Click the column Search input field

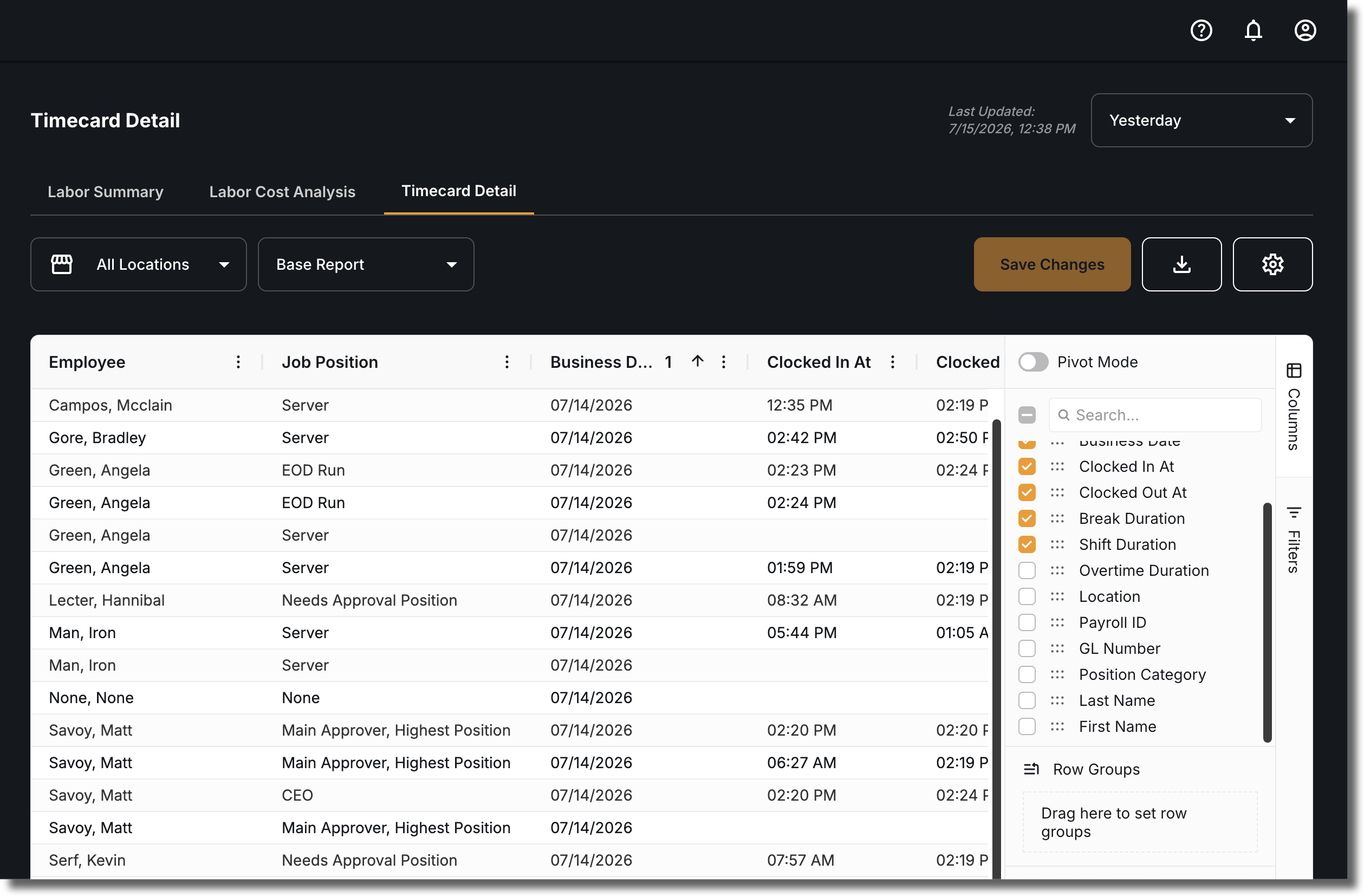coord(1155,415)
